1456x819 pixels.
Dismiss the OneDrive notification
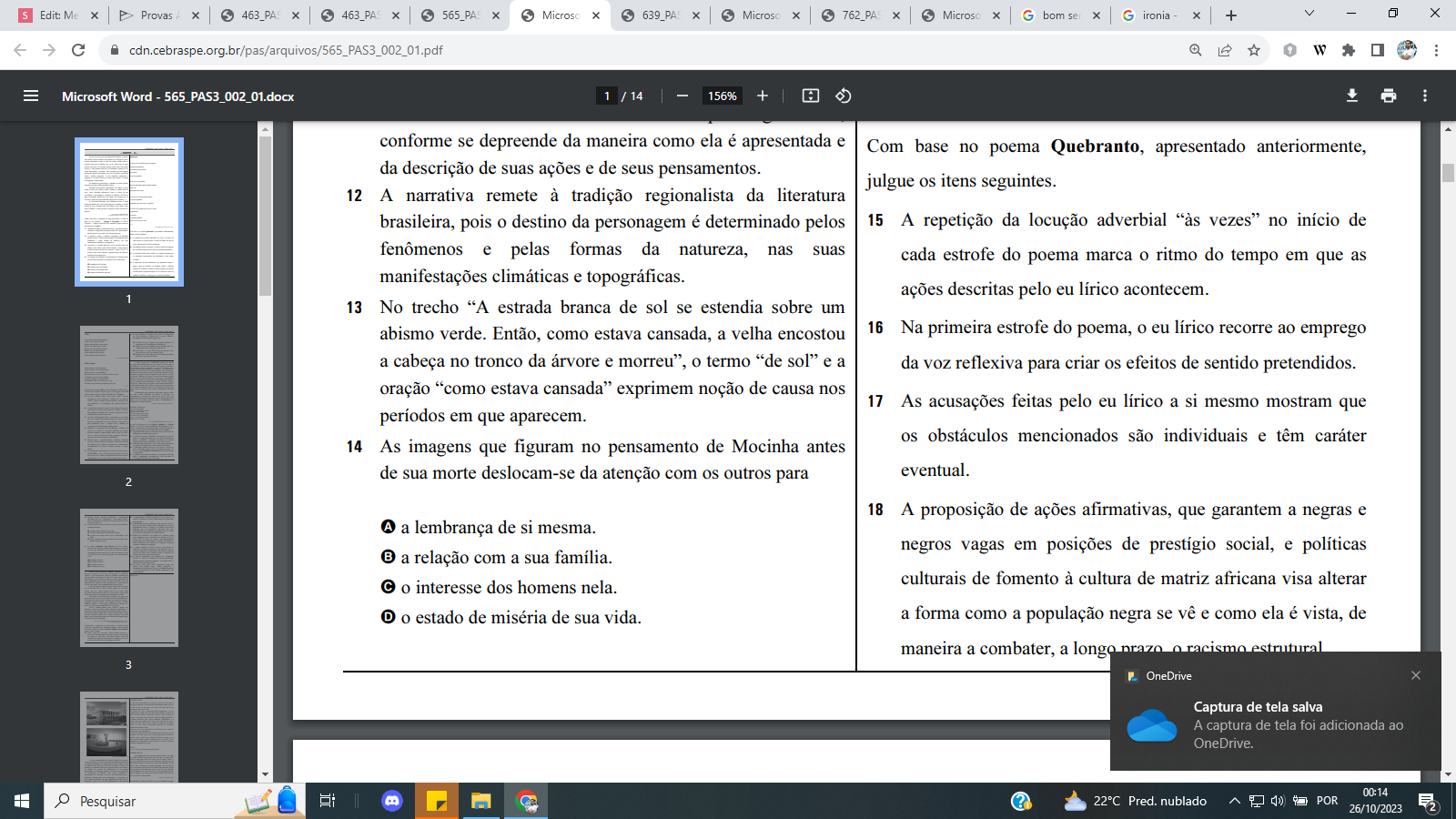1416,675
